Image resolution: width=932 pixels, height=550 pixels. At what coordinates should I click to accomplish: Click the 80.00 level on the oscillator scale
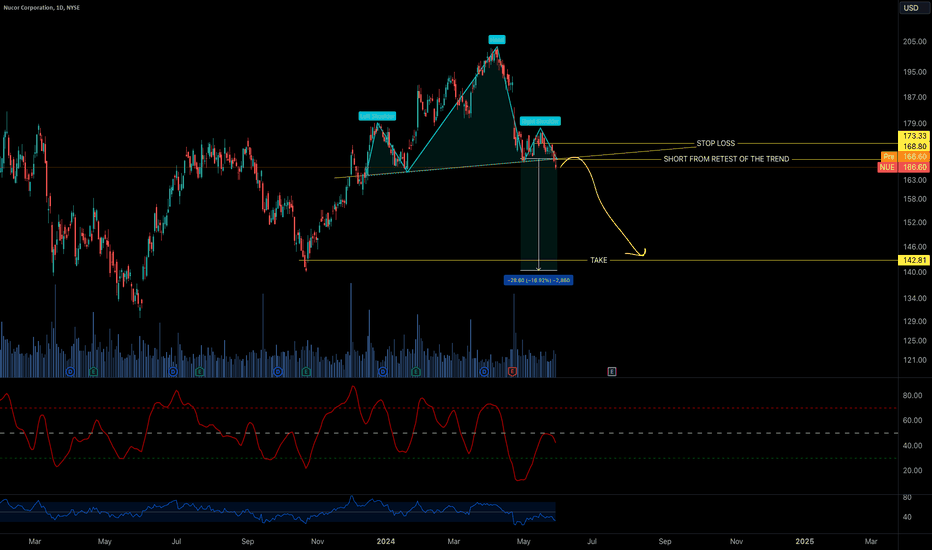[912, 395]
